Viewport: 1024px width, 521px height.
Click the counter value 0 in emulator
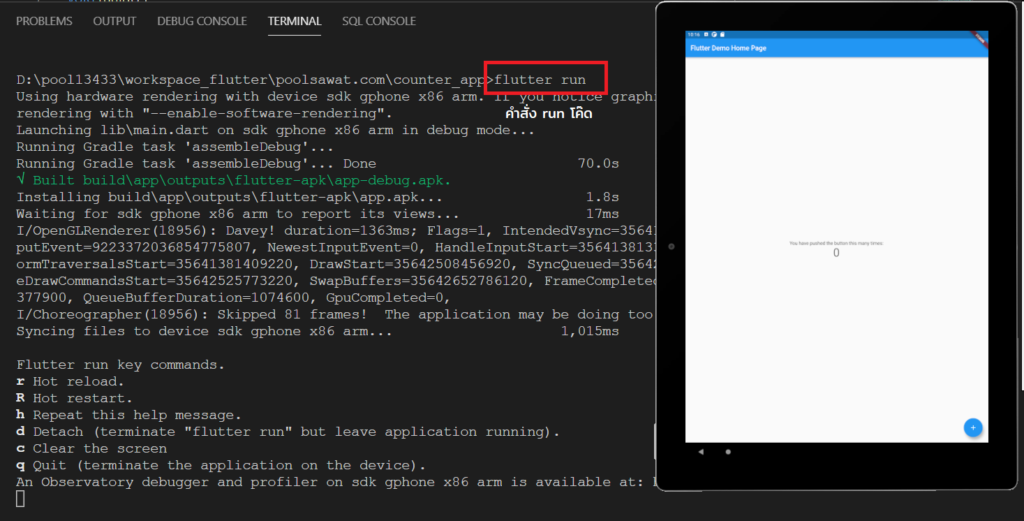(836, 253)
